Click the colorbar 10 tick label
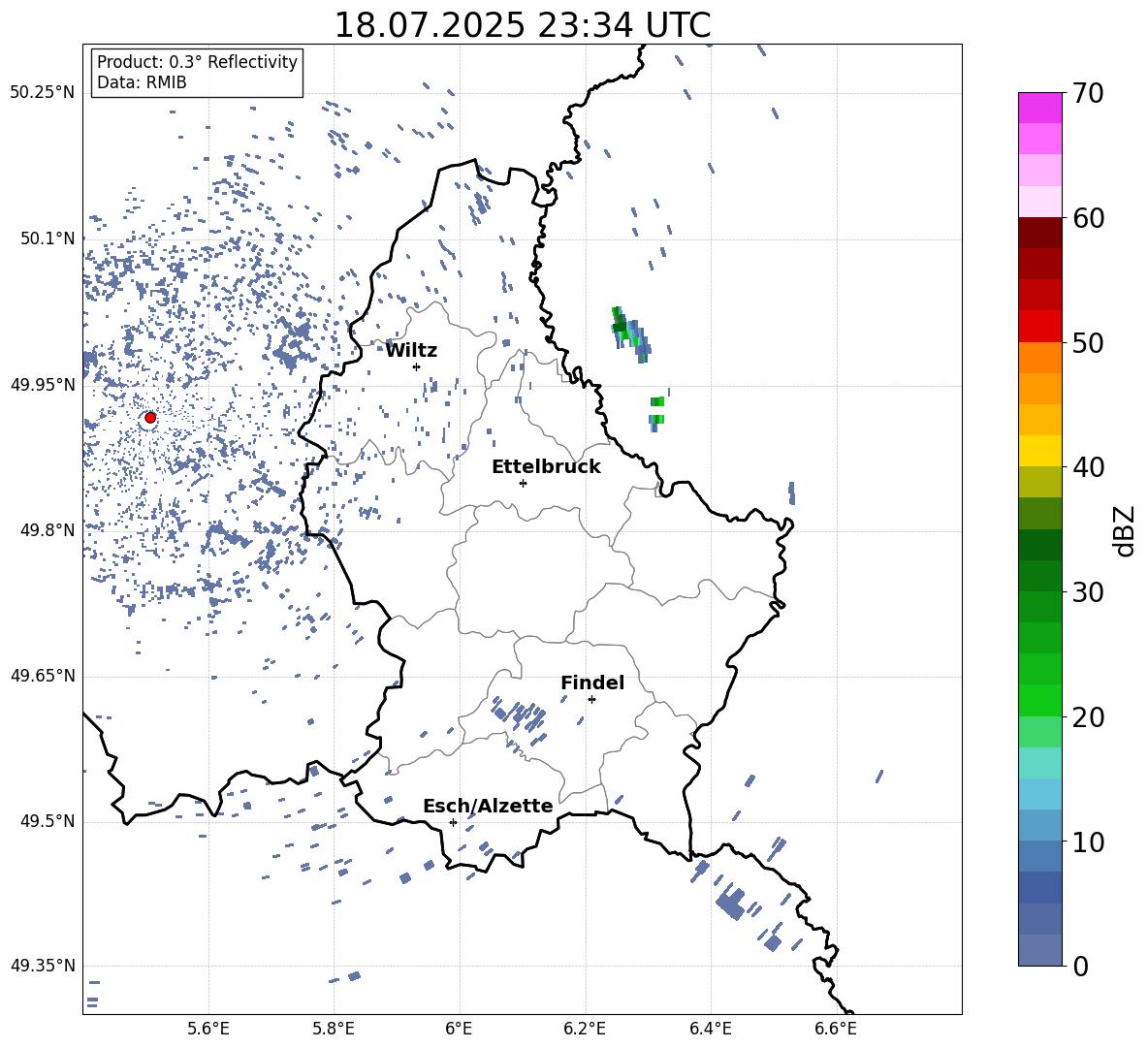1148x1048 pixels. 1088,842
